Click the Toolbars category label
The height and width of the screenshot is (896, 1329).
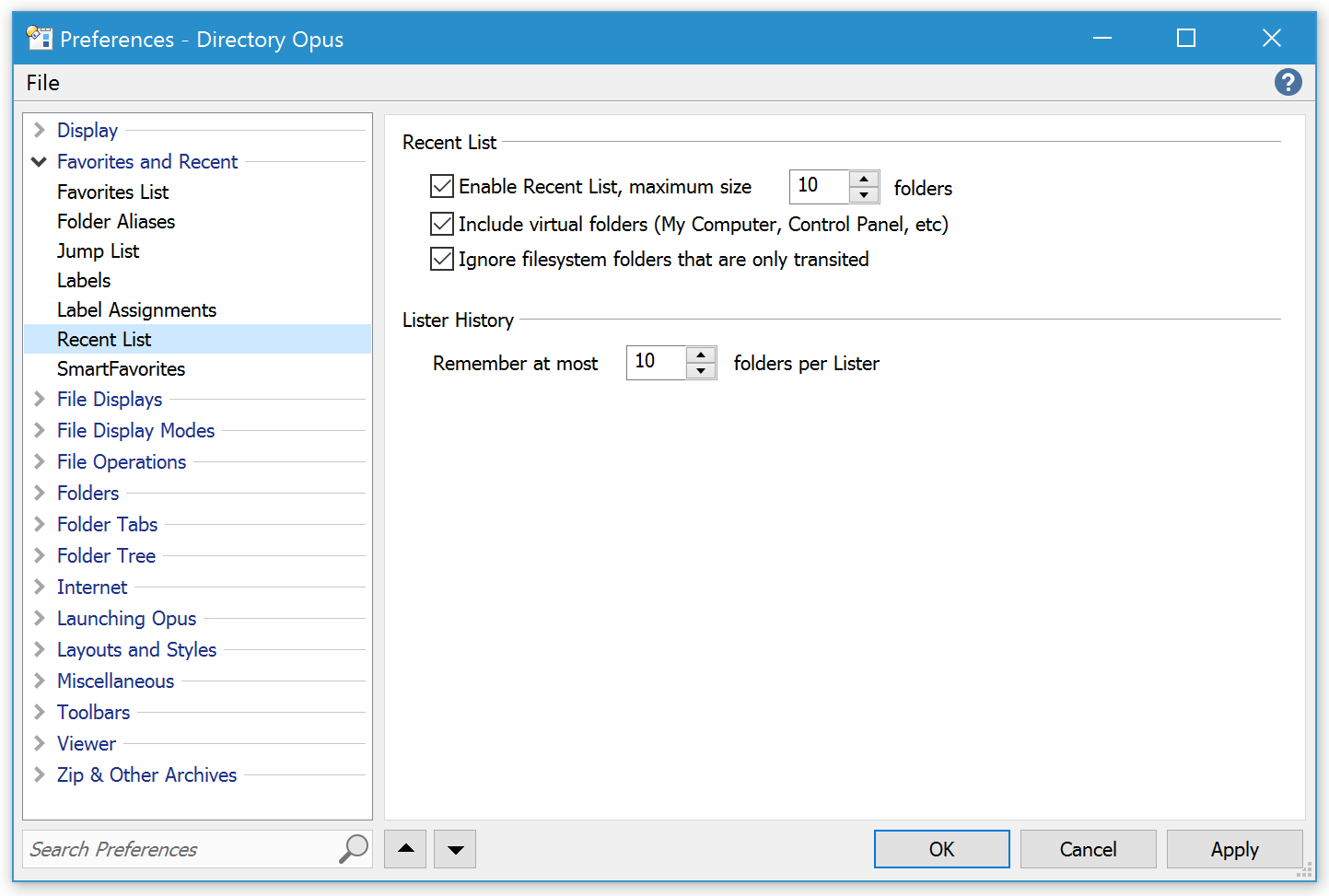point(93,712)
